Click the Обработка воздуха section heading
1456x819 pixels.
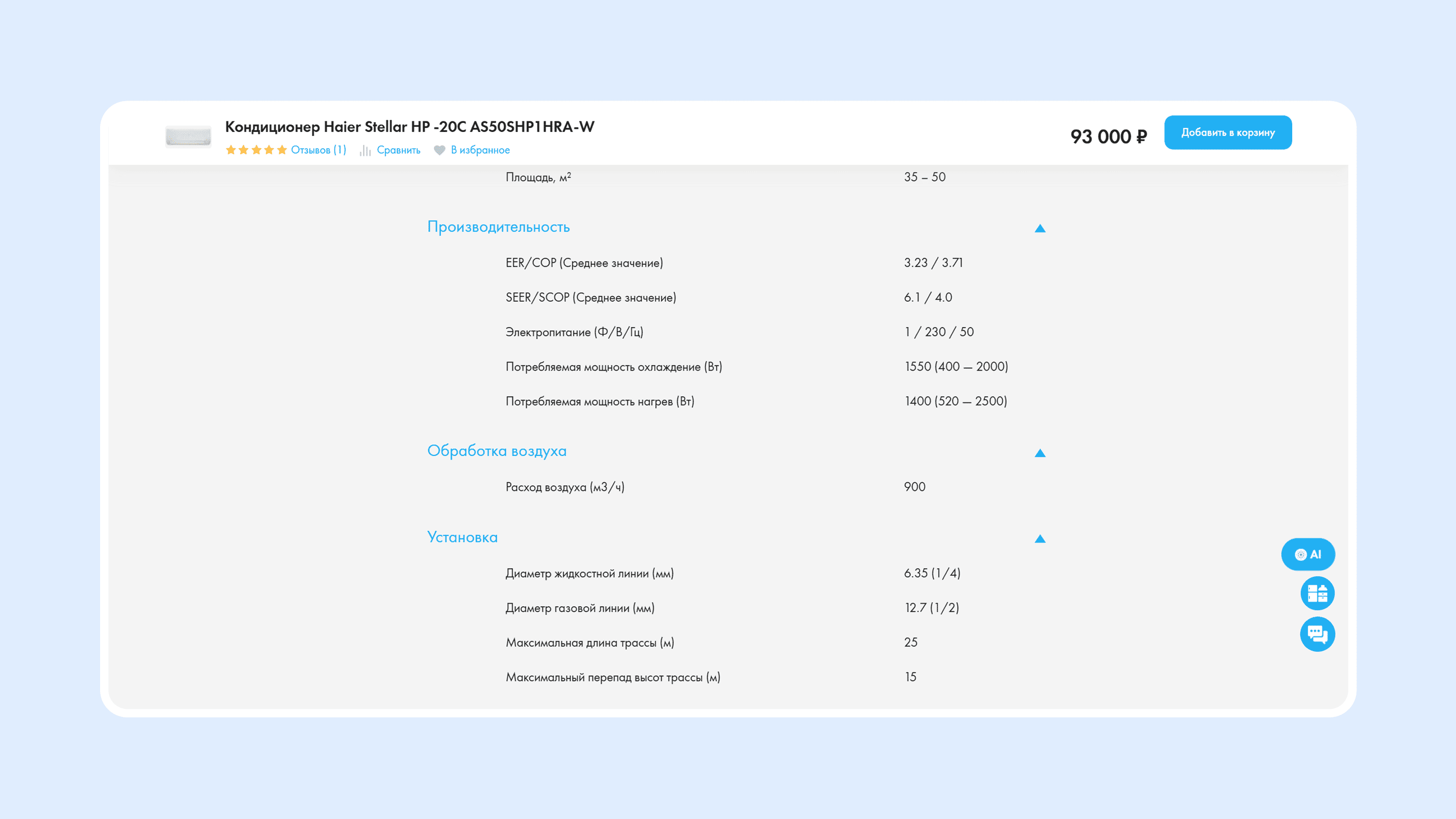[x=496, y=451]
